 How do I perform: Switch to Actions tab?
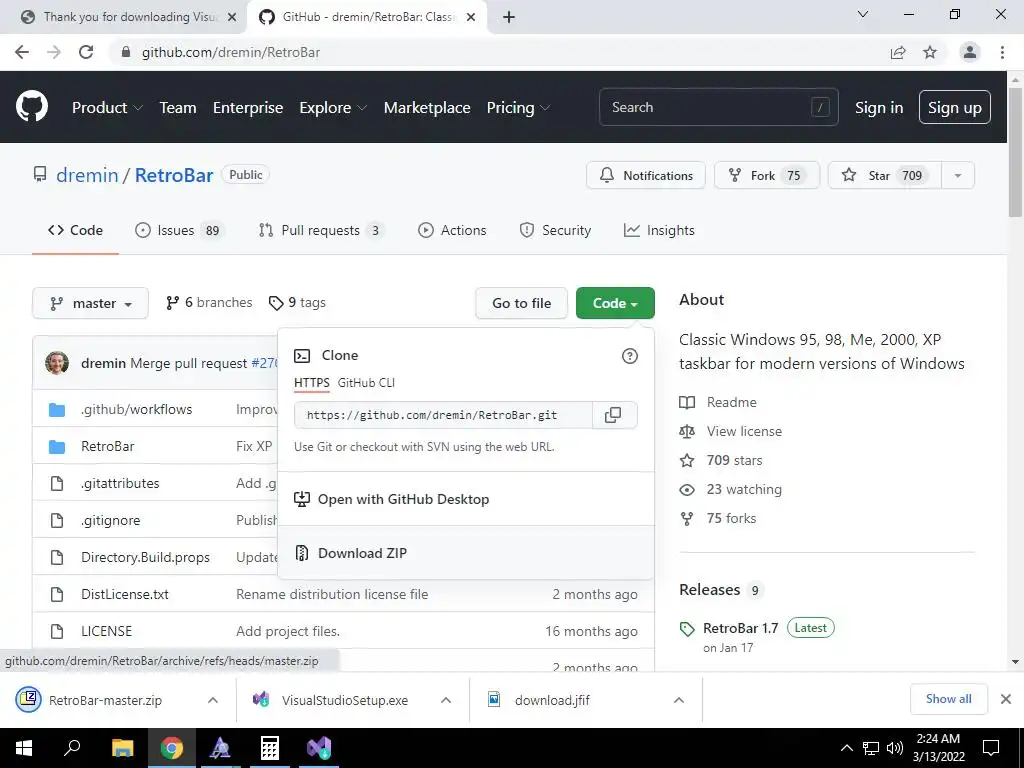click(452, 231)
